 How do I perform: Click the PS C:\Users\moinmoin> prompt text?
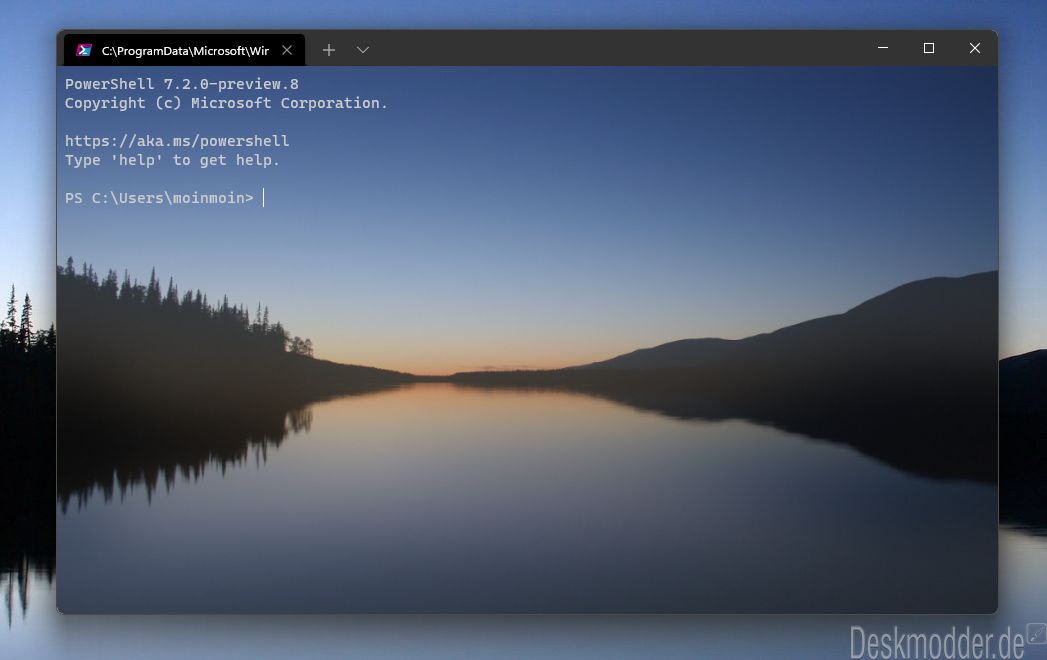159,198
